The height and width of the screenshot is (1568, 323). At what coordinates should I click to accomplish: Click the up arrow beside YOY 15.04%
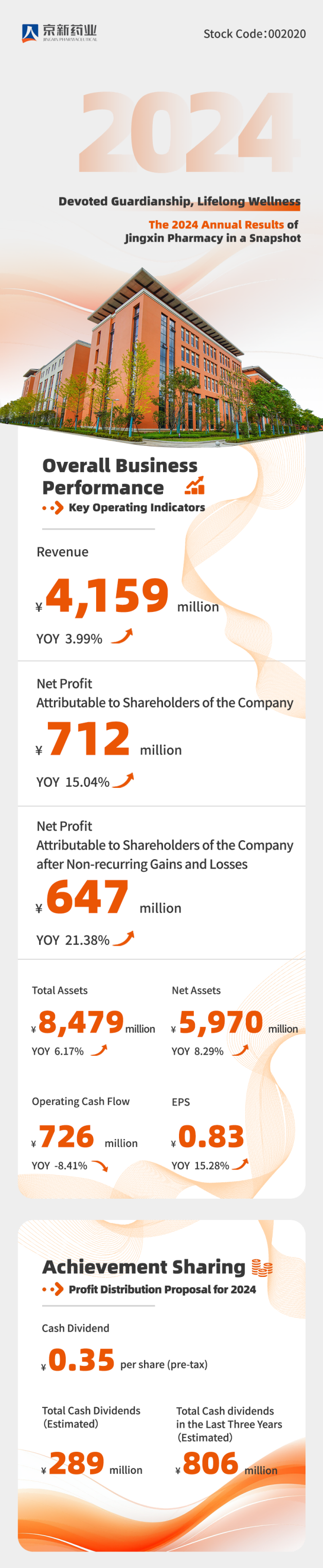click(x=123, y=780)
